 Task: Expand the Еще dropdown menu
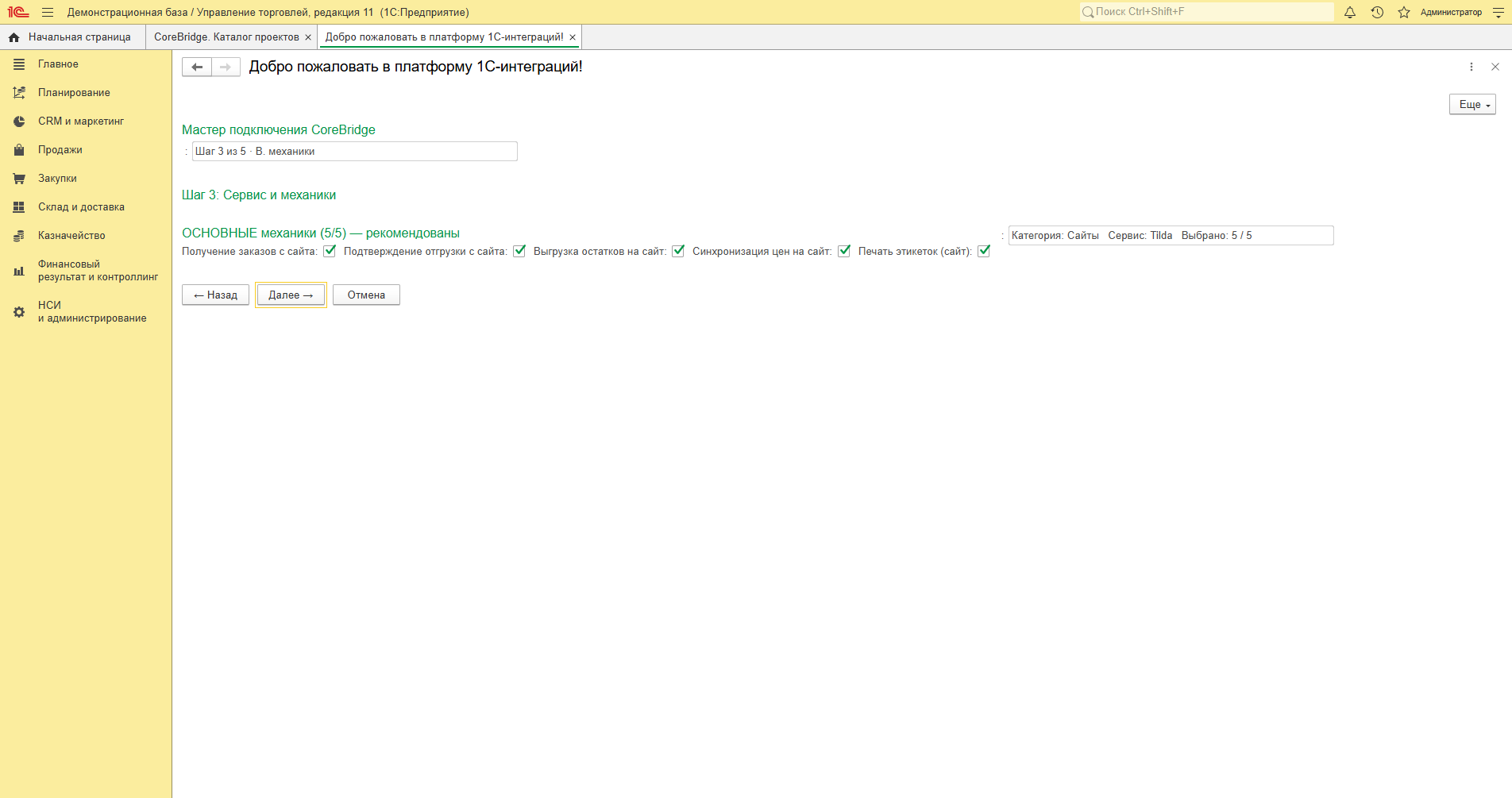coord(1472,105)
